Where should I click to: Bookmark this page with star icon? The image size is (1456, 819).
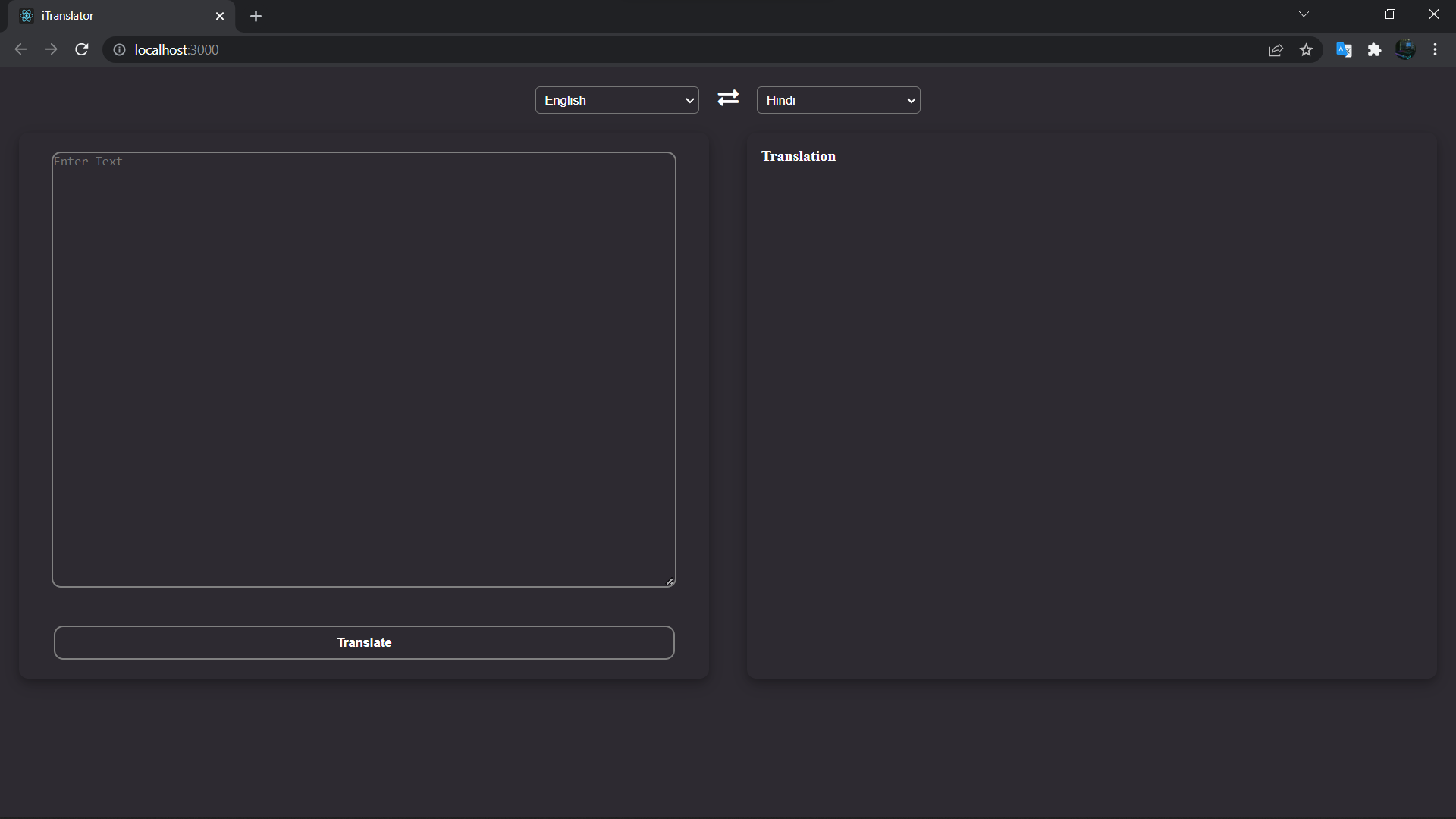click(1306, 50)
